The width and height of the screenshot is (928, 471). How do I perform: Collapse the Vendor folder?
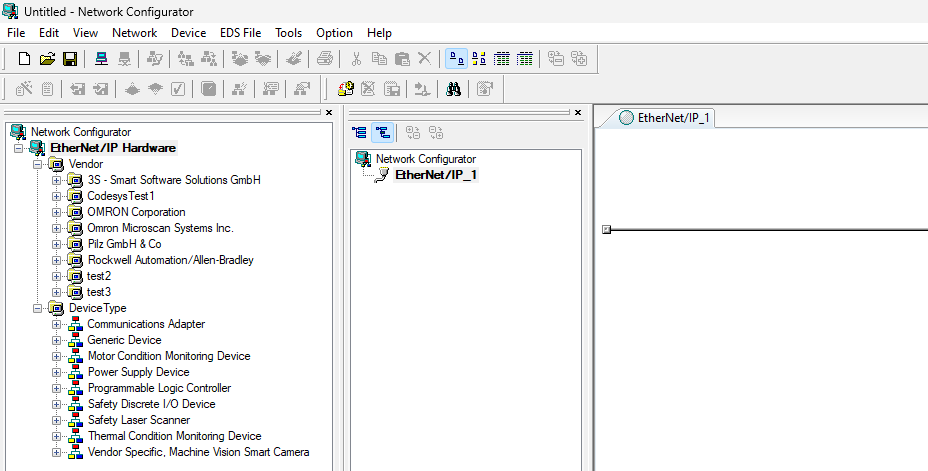point(37,164)
